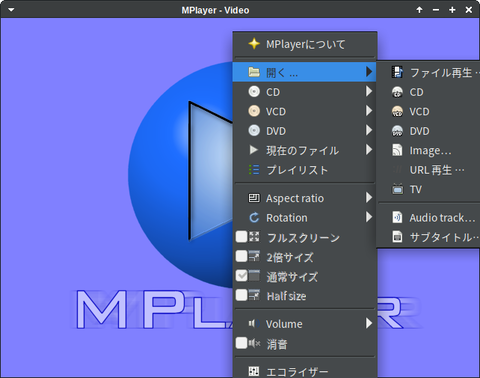480x378 pixels.
Task: Click the ファイル再生 file icon in submenu
Action: [x=397, y=72]
